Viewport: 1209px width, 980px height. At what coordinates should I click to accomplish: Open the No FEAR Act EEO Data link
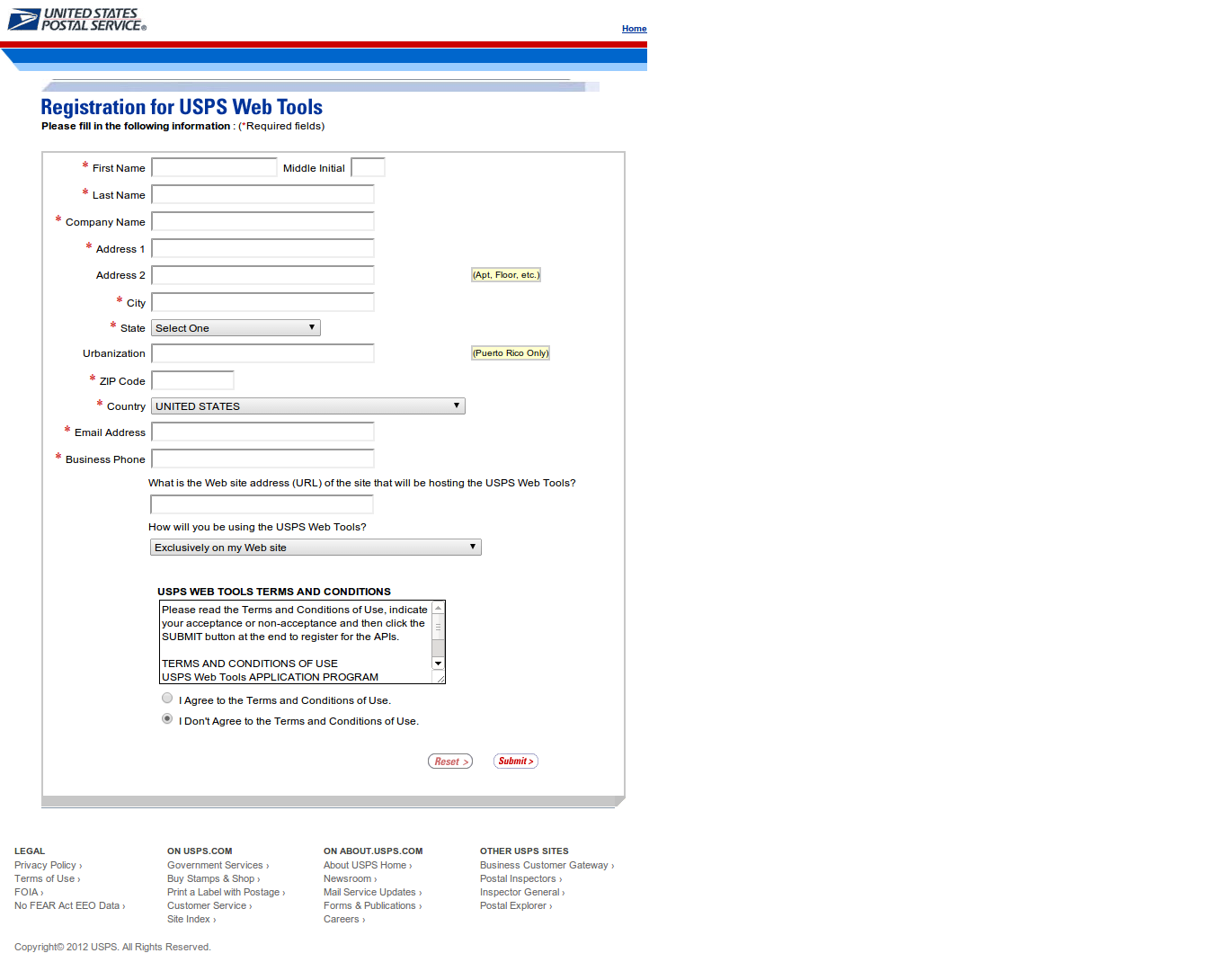(69, 906)
